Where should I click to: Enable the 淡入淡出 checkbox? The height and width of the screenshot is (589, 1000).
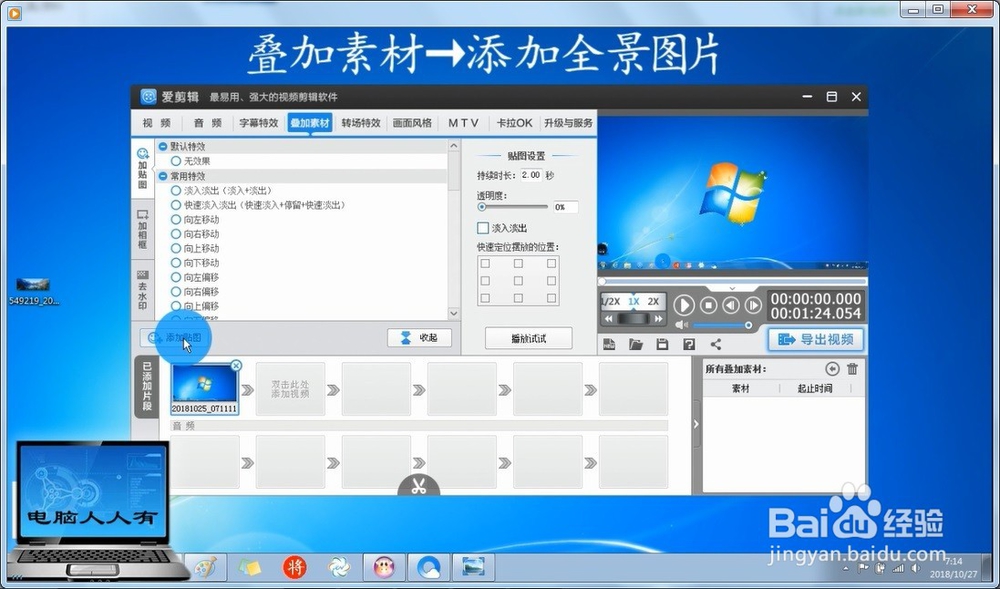(483, 228)
